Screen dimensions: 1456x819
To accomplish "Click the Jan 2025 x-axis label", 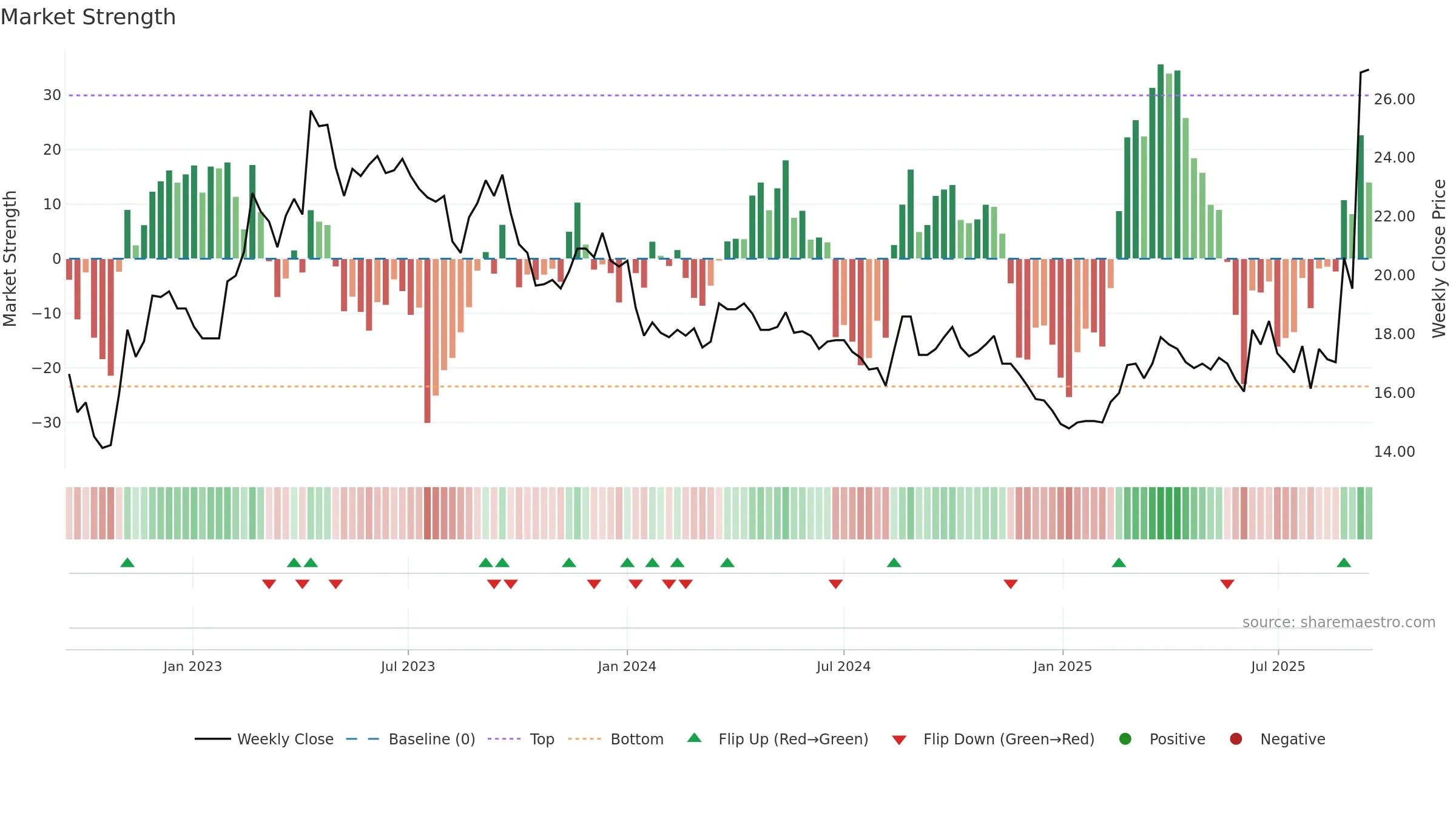I will click(1062, 666).
